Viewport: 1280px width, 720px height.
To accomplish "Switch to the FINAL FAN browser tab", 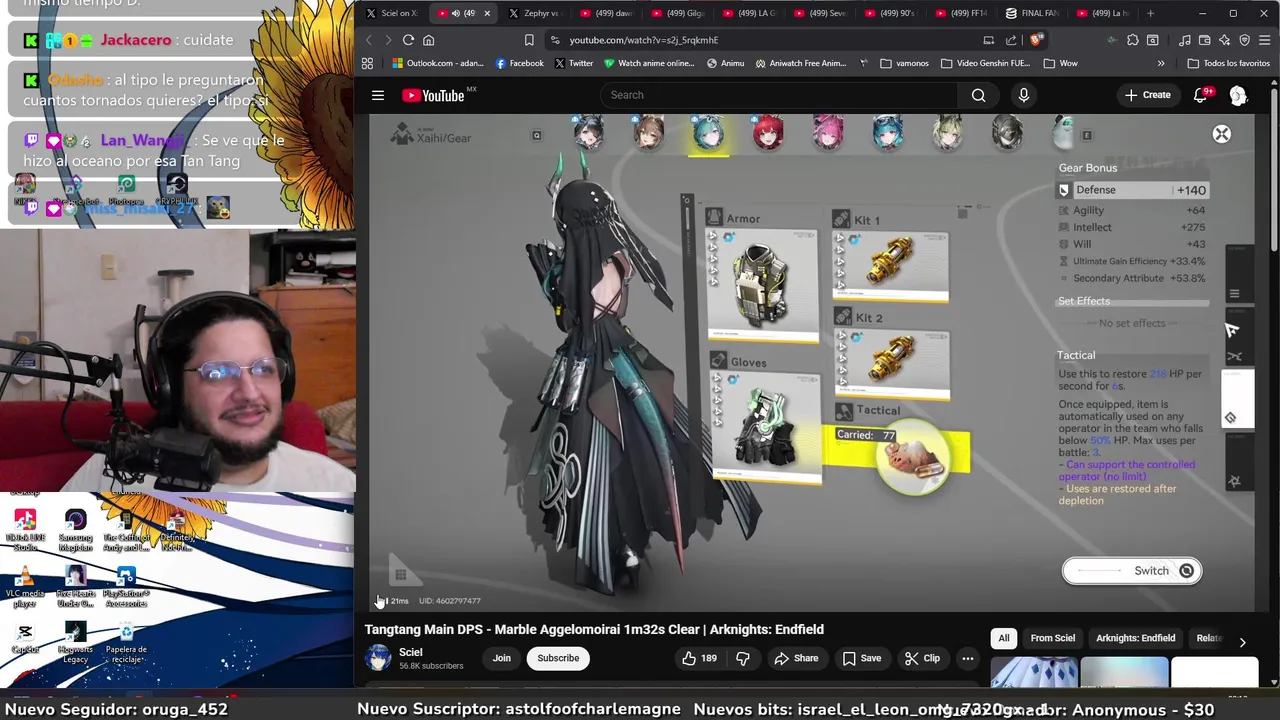I will click(x=1031, y=13).
